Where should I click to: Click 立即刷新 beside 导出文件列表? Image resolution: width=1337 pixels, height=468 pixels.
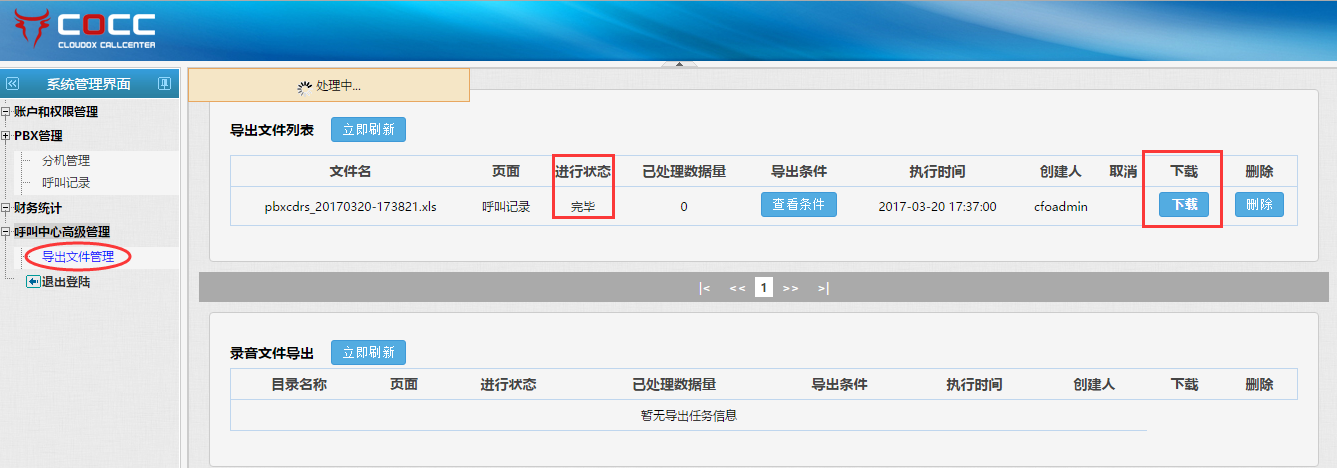(368, 129)
